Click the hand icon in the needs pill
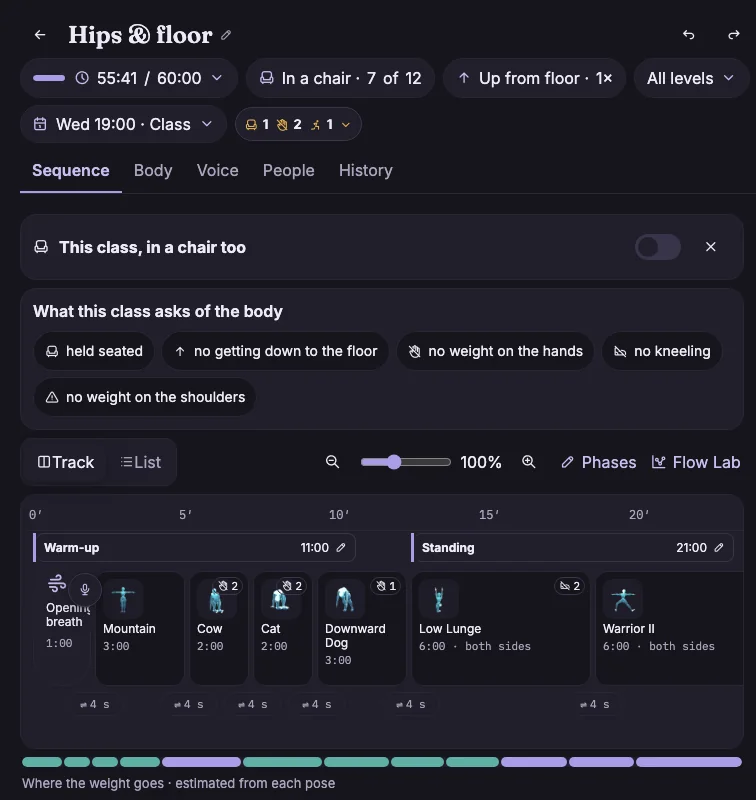 point(282,124)
